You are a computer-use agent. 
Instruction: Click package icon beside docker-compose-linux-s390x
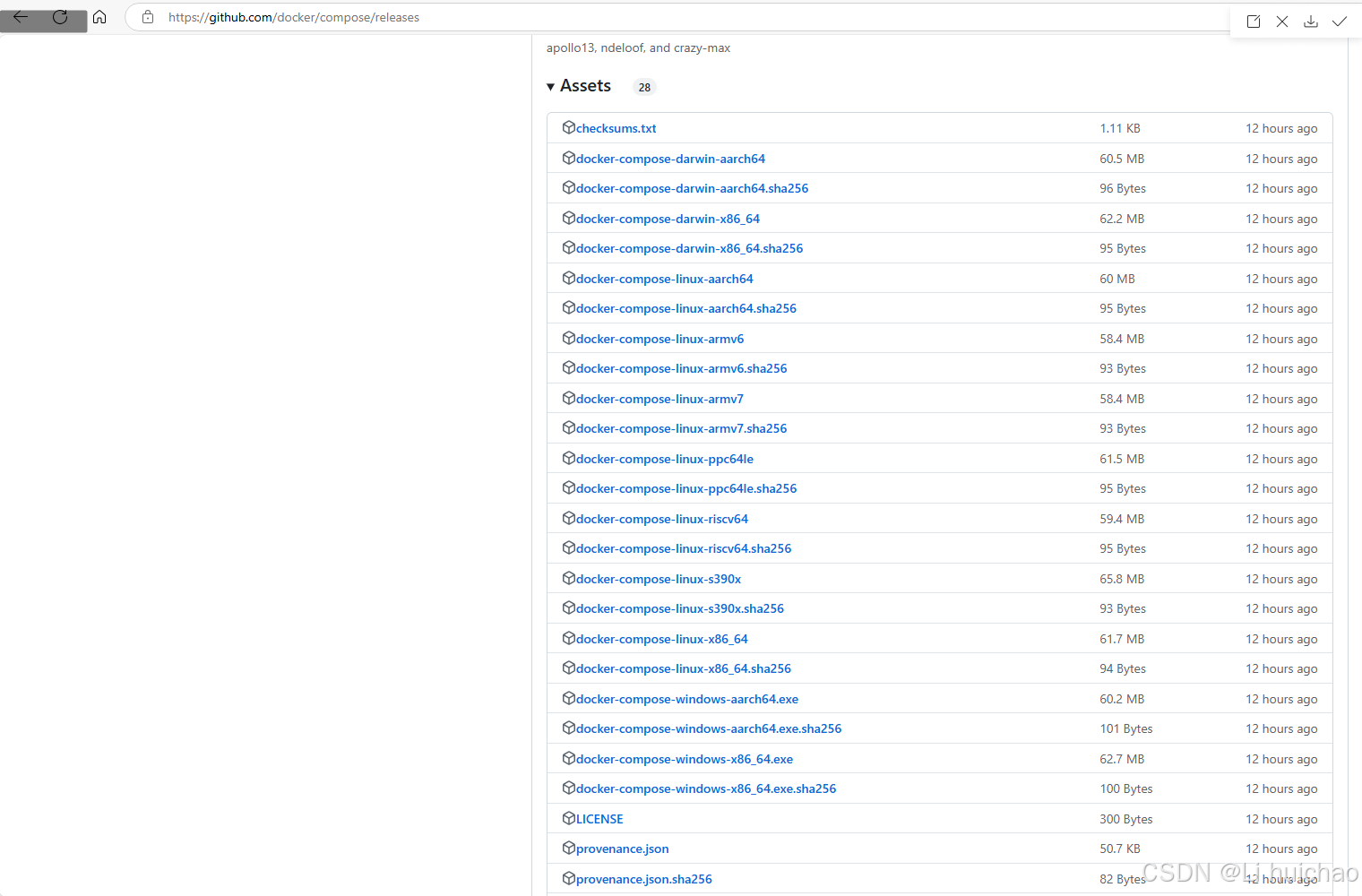[x=568, y=578]
